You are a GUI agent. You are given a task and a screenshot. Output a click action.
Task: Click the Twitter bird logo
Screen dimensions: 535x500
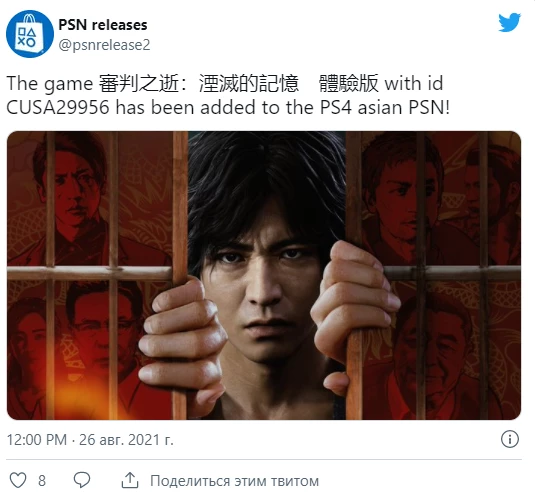click(509, 22)
